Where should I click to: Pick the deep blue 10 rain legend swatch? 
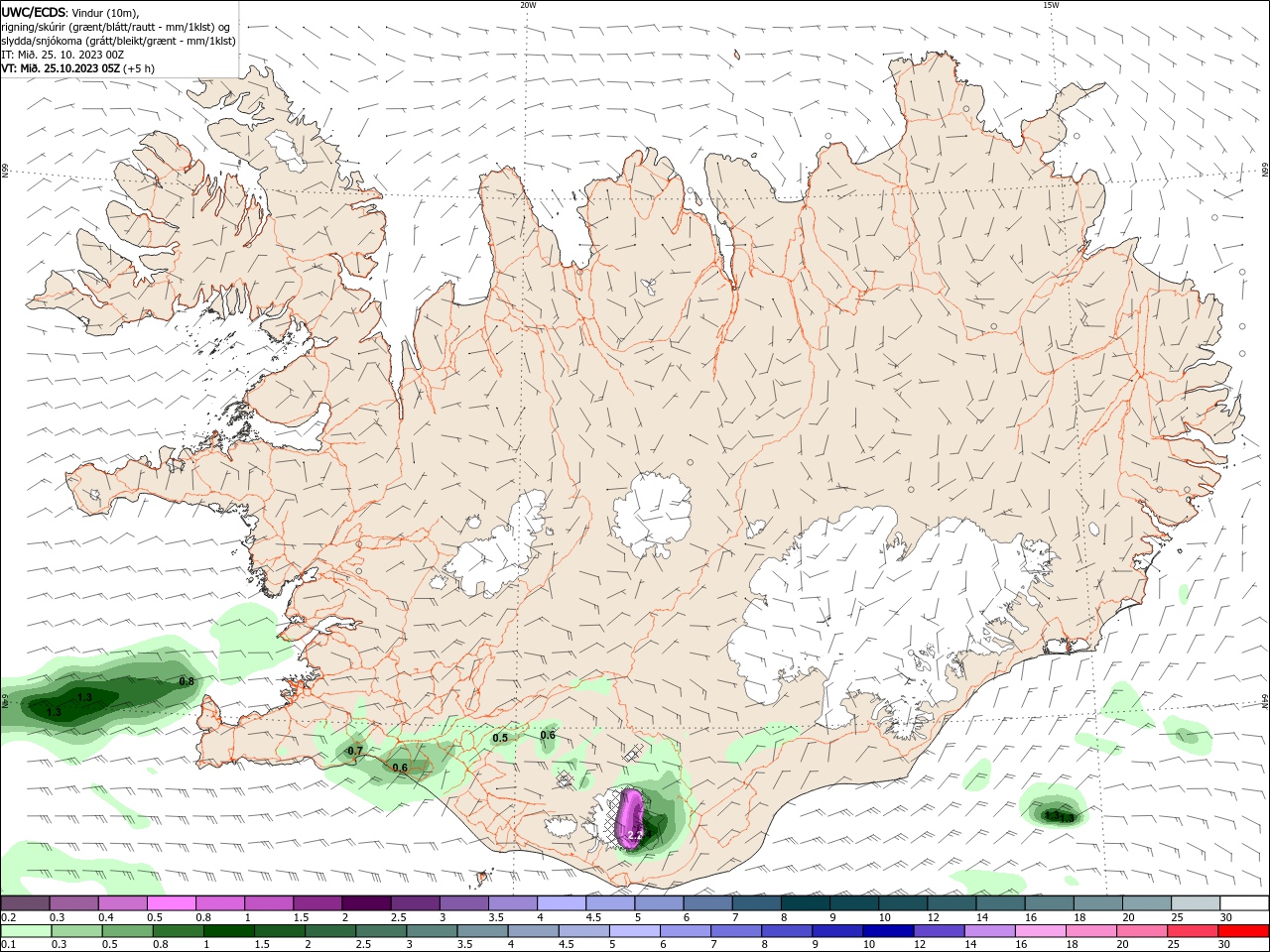pyautogui.click(x=889, y=931)
